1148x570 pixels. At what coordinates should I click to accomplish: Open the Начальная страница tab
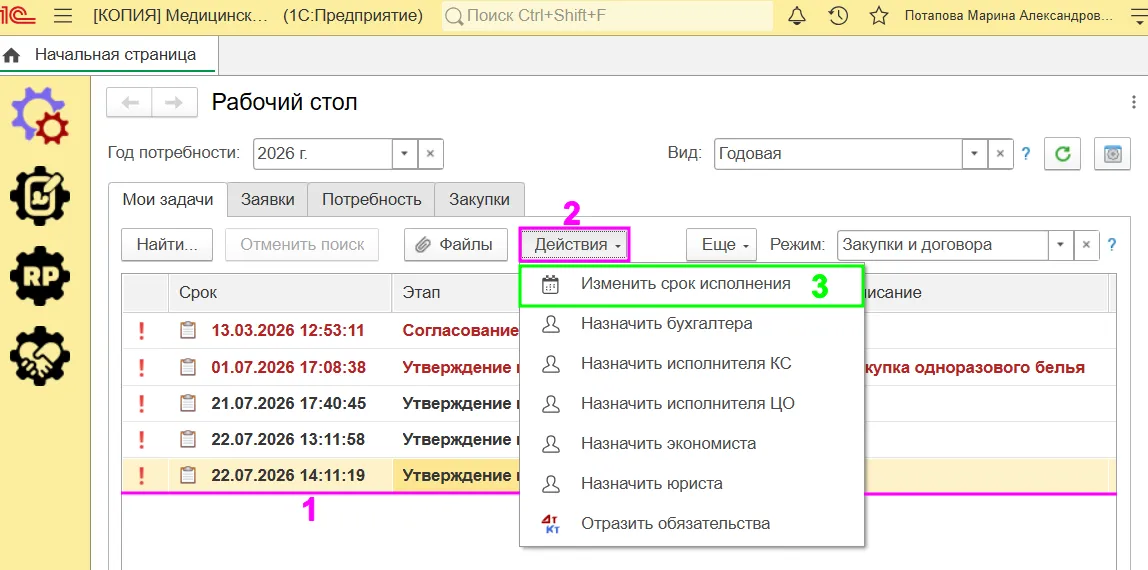click(108, 54)
